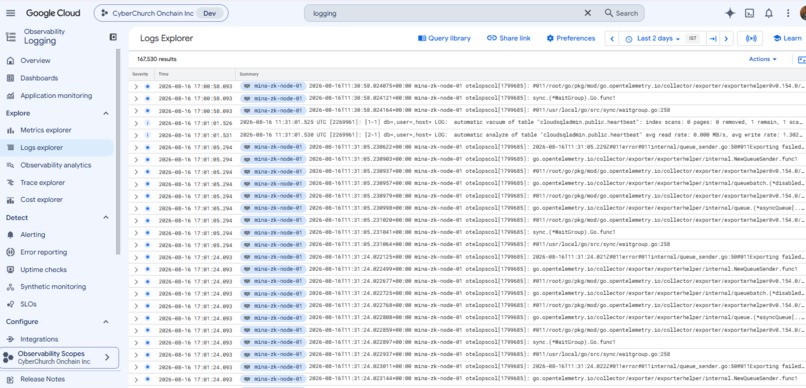806x388 pixels.
Task: Collapse the Observability sidebar with the panel icon
Action: tap(113, 36)
